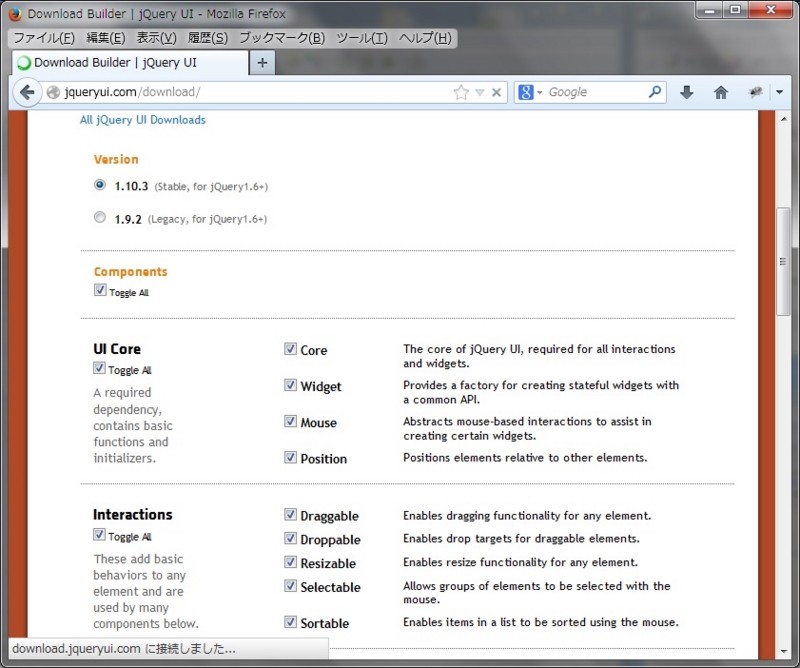Screen dimensions: 800x668
Task: Stop page loading with the X icon
Action: [496, 92]
